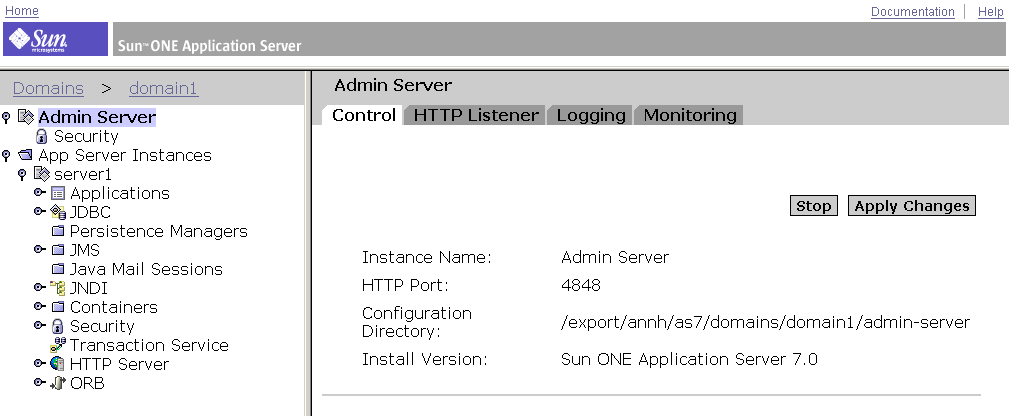Select Admin Server in the tree
This screenshot has height=416, width=1009.
coord(97,117)
